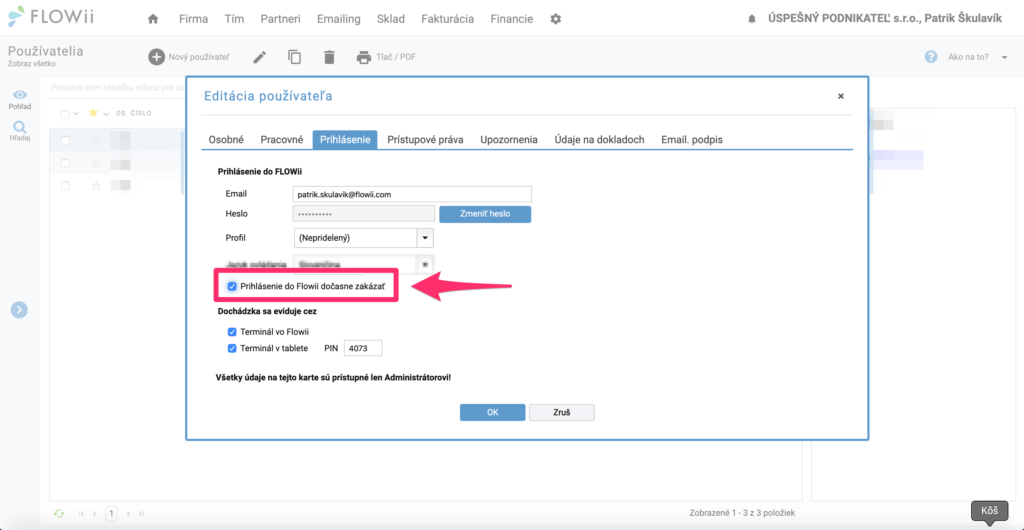1024x530 pixels.
Task: Expand the Ako na to? dropdown arrow
Action: tap(1004, 57)
